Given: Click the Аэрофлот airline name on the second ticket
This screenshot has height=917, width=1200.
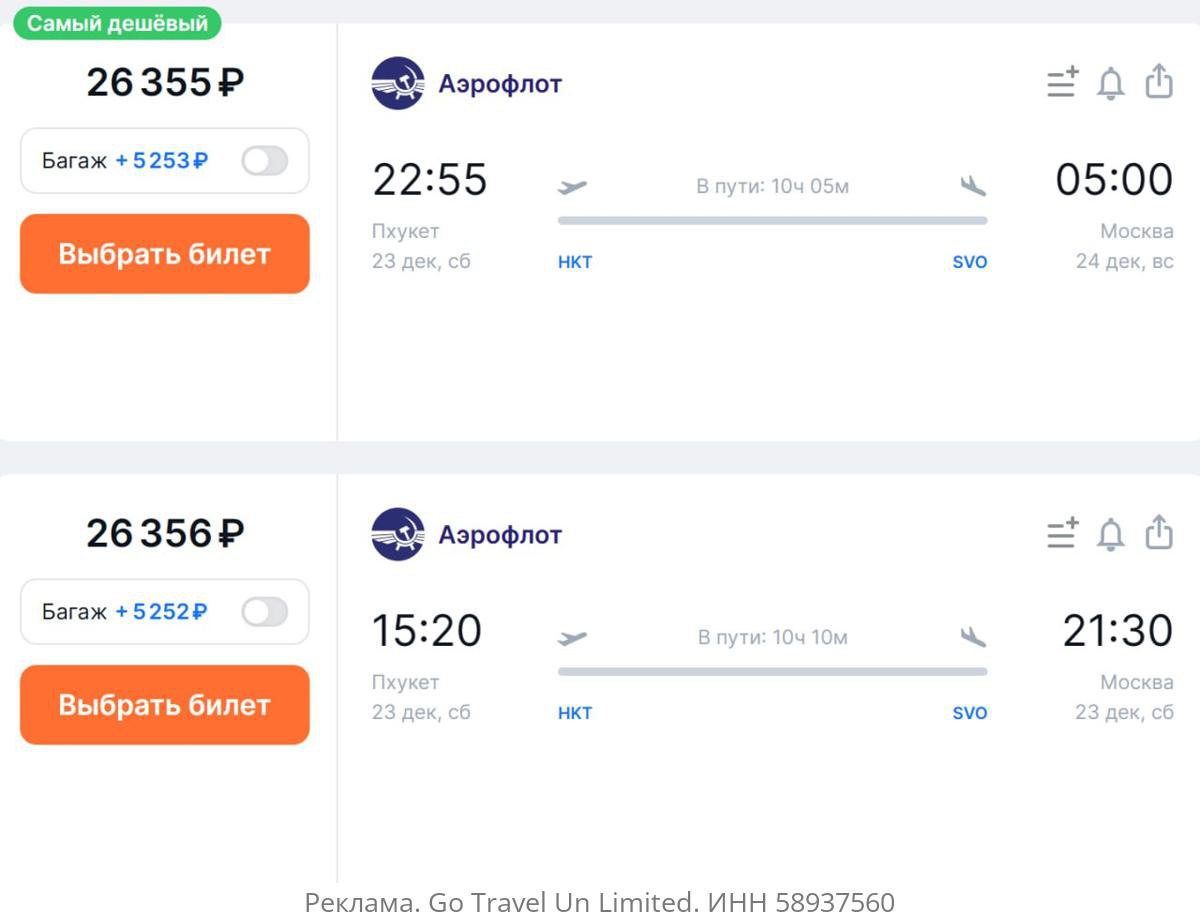Looking at the screenshot, I should pyautogui.click(x=500, y=535).
